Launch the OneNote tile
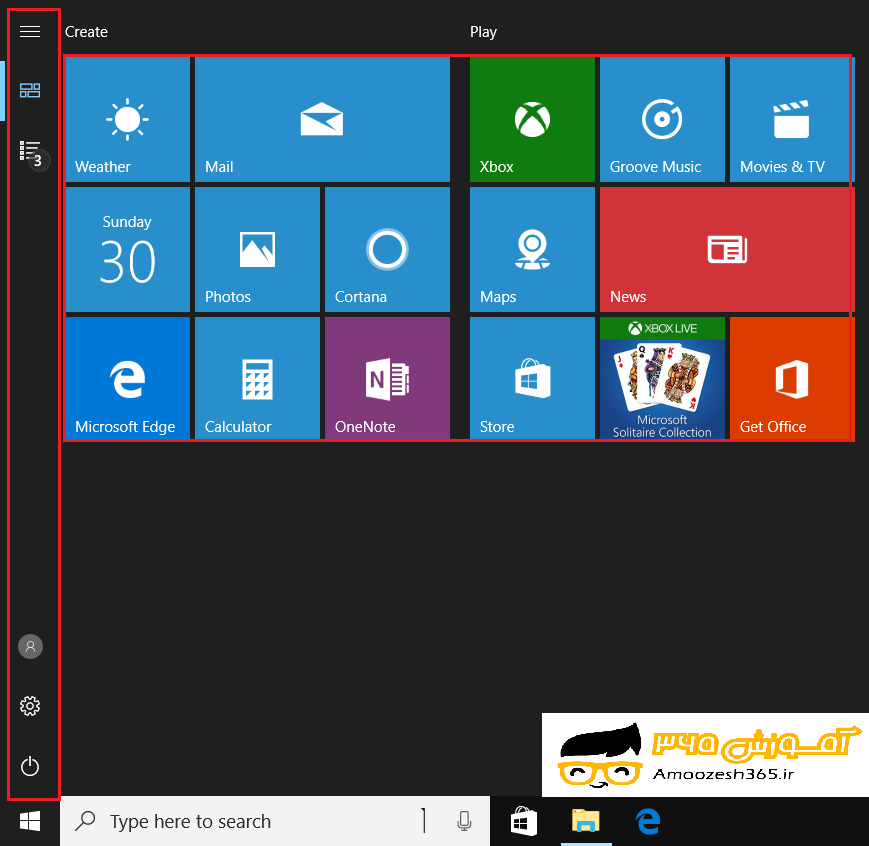 click(387, 378)
